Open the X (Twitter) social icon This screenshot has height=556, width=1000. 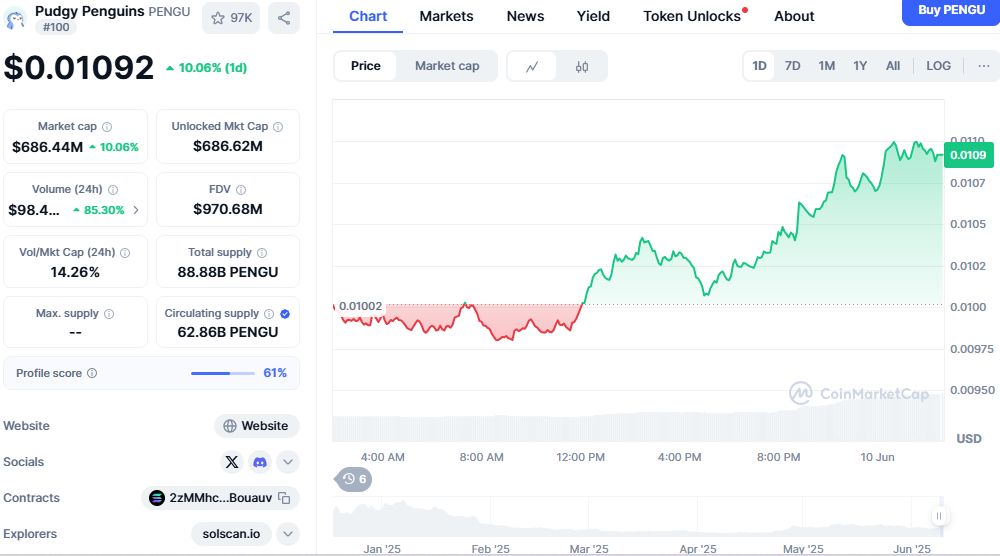pyautogui.click(x=232, y=462)
